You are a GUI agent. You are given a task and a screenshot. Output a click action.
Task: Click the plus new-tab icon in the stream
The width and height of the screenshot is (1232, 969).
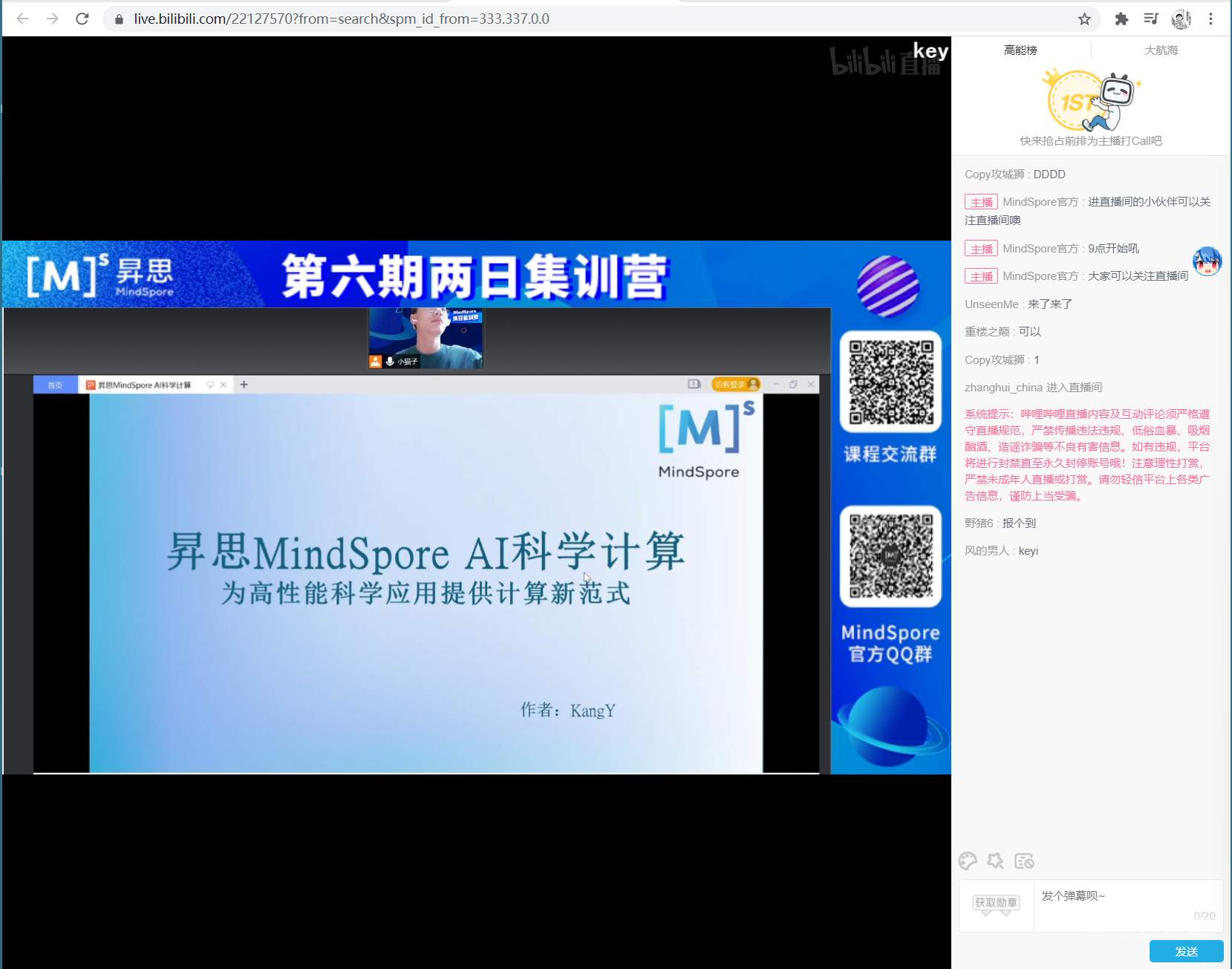(x=244, y=385)
